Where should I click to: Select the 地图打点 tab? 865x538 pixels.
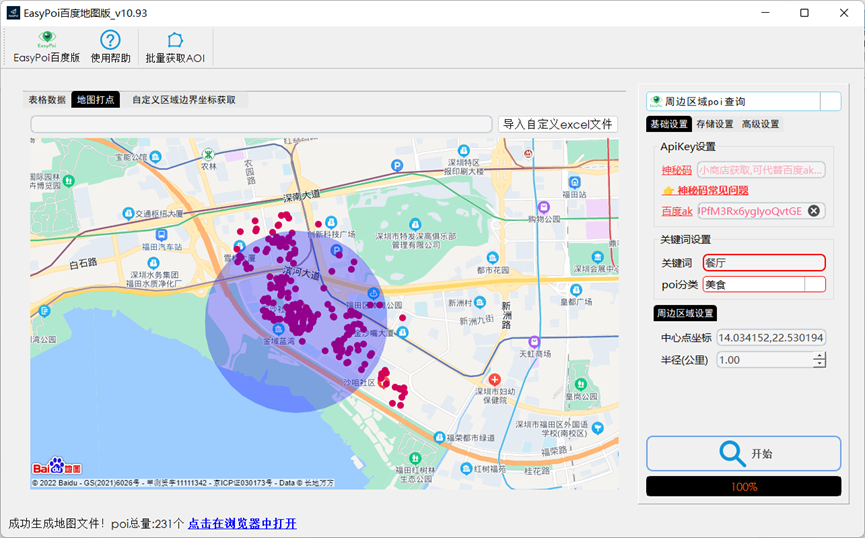tap(95, 100)
